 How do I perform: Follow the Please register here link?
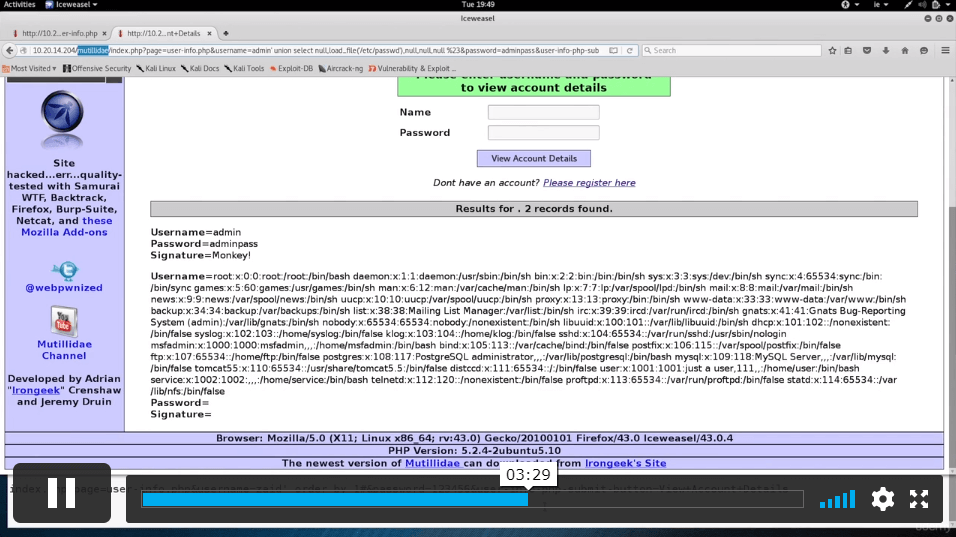[589, 183]
